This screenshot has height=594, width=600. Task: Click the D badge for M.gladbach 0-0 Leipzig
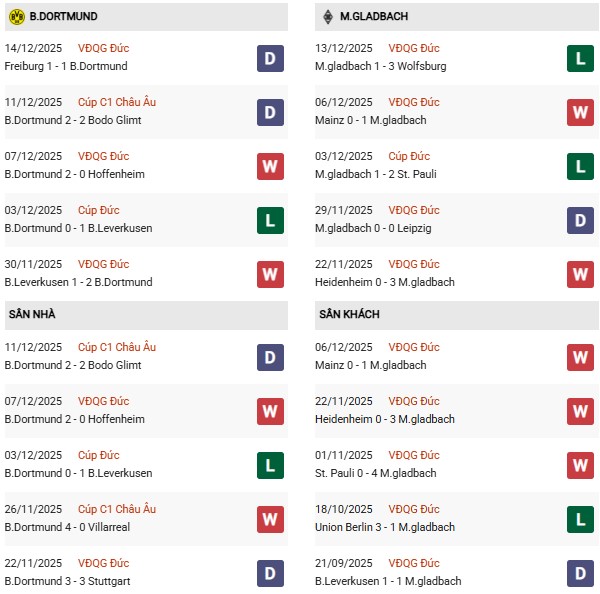point(581,220)
